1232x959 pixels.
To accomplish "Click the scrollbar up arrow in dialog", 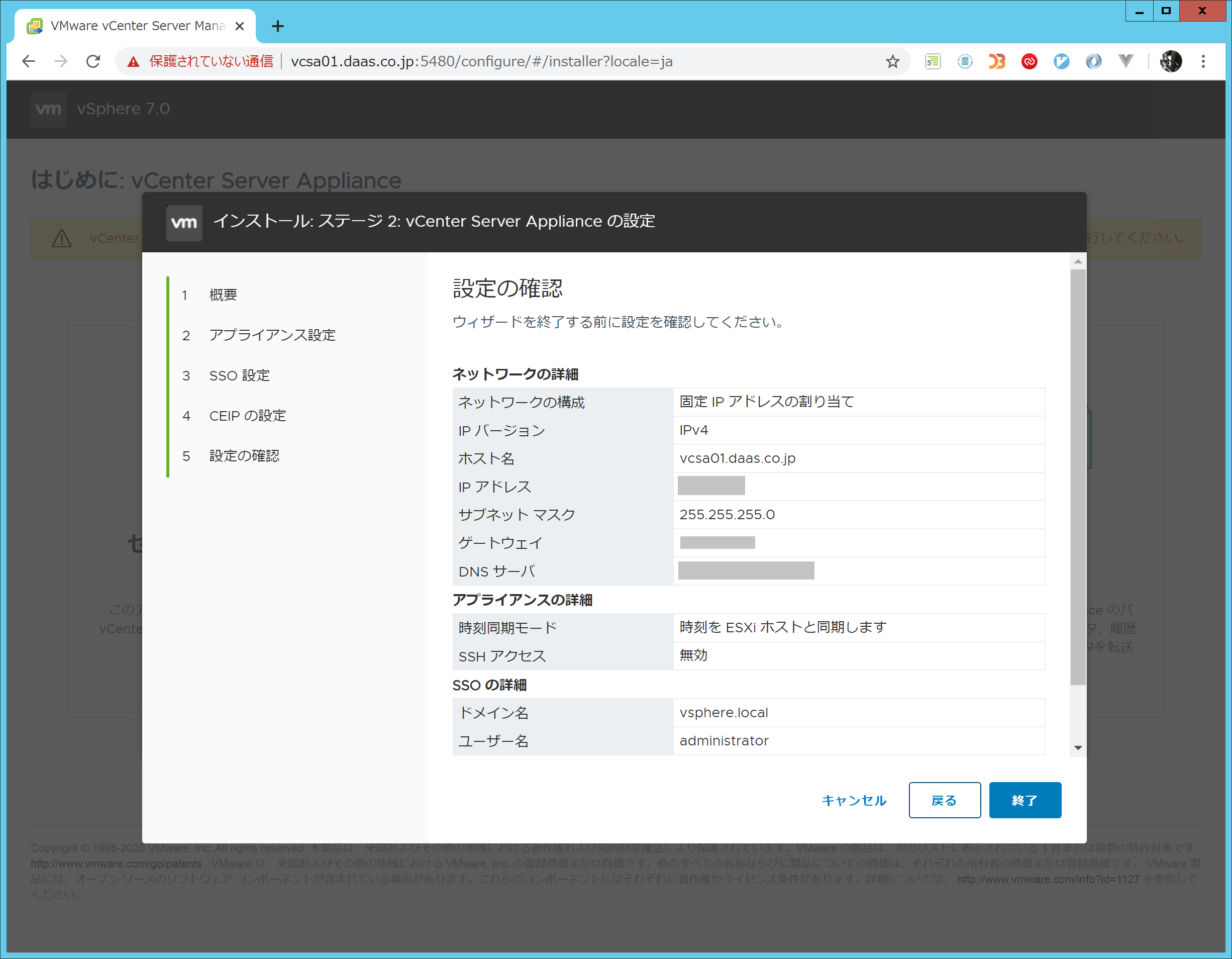I will 1078,261.
